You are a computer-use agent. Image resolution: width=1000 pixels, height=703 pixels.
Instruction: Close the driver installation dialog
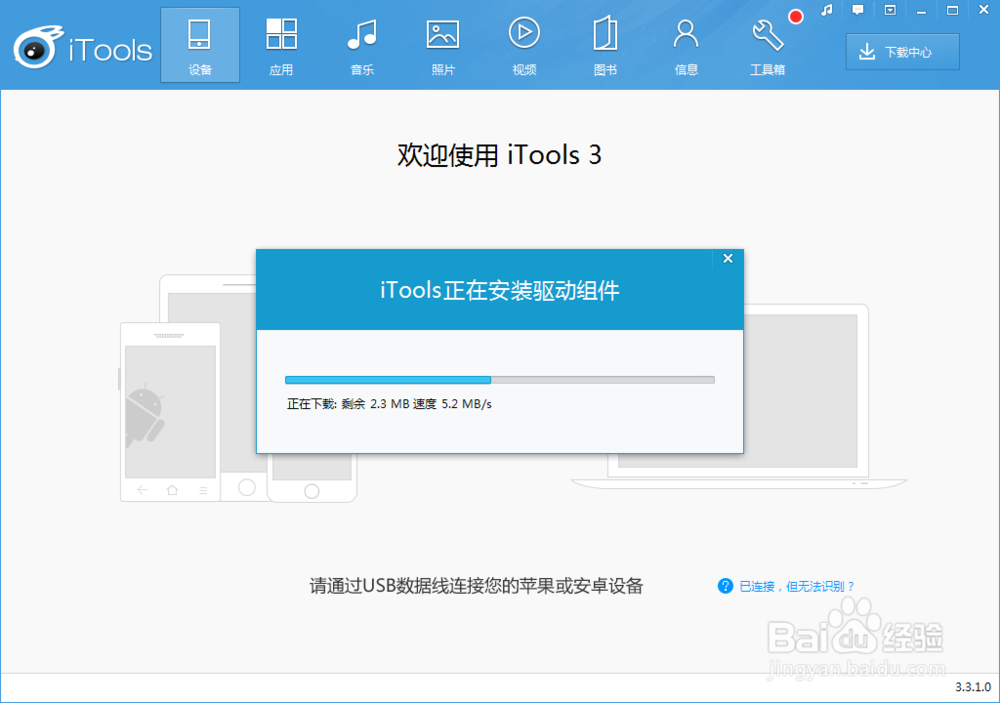pos(728,258)
